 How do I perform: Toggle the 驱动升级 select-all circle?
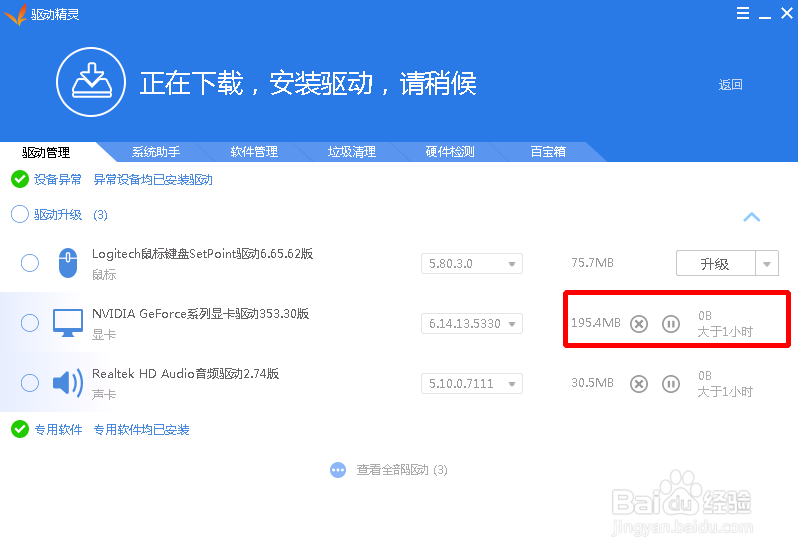click(20, 214)
